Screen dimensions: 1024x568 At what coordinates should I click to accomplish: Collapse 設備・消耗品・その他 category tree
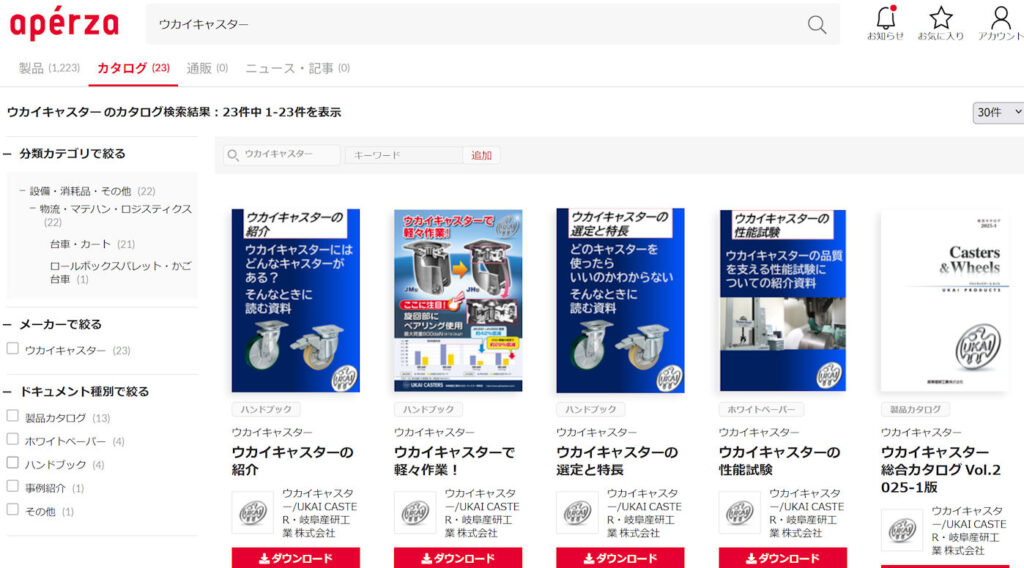point(22,191)
